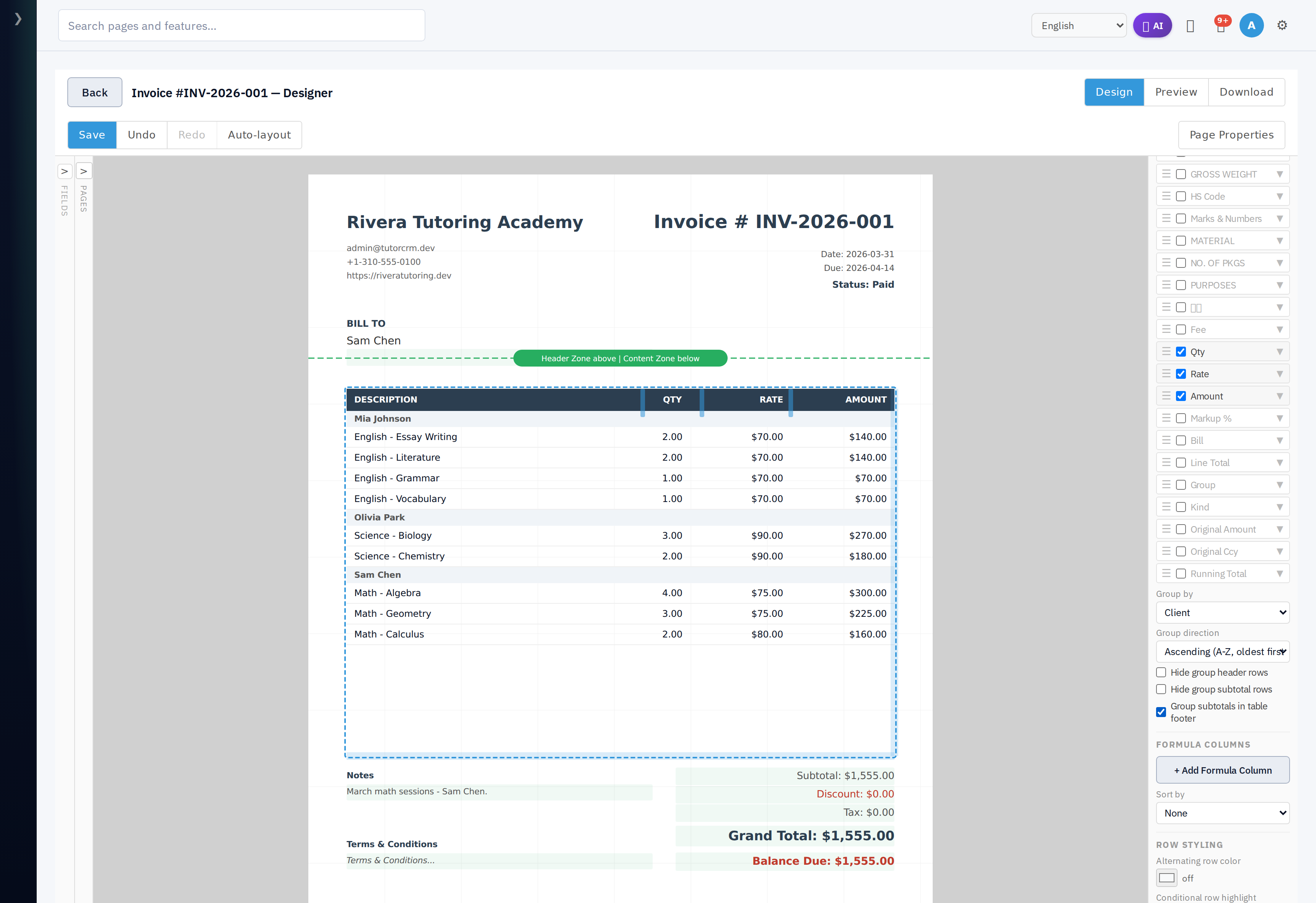The width and height of the screenshot is (1316, 903).
Task: Grab the drag handle for HS Code
Action: point(1166,196)
